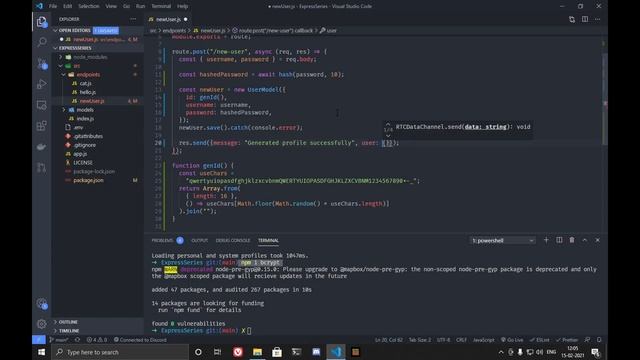Close the terminal panel
Screen dimensions: 640x360
(x=598, y=240)
